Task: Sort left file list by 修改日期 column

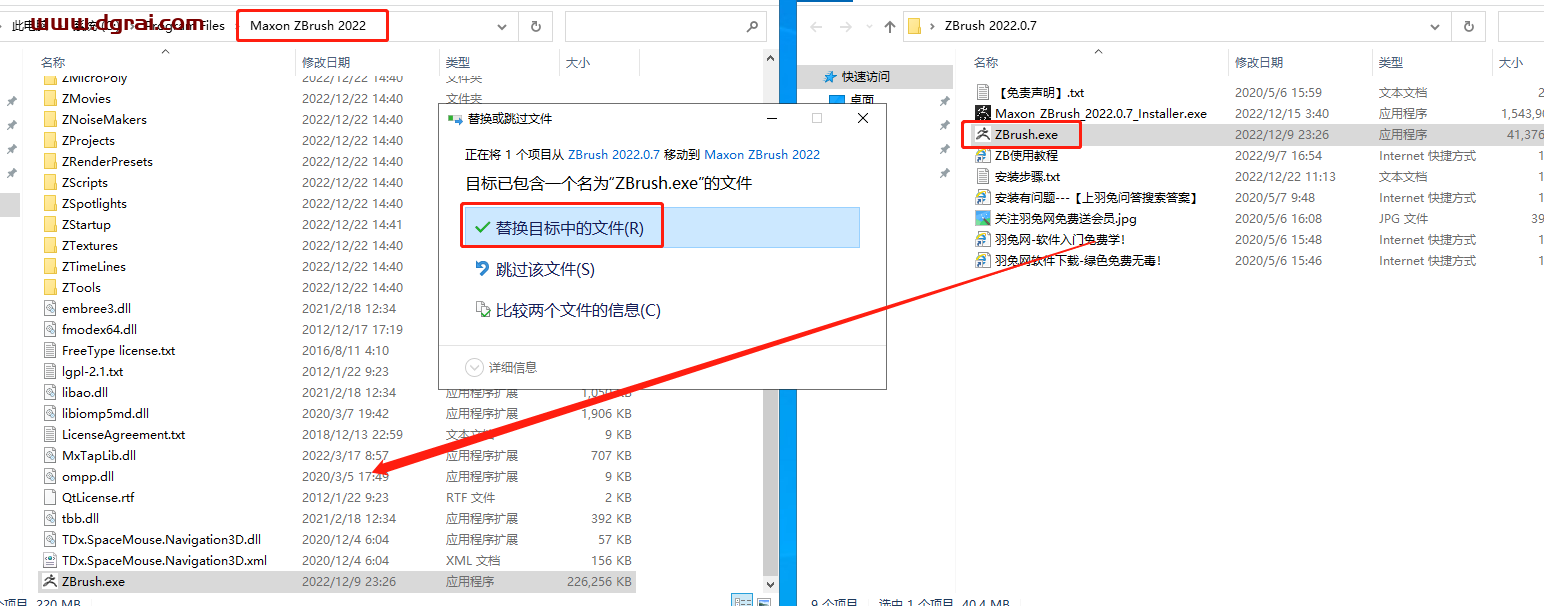Action: 326,62
